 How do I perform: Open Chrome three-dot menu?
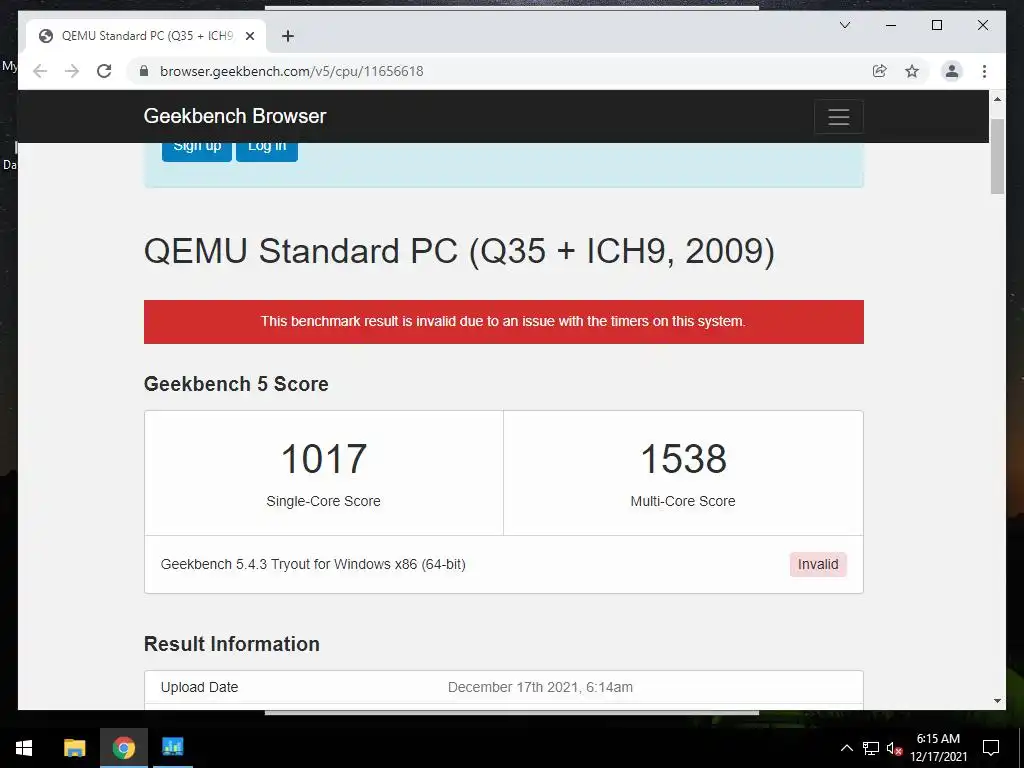point(984,71)
